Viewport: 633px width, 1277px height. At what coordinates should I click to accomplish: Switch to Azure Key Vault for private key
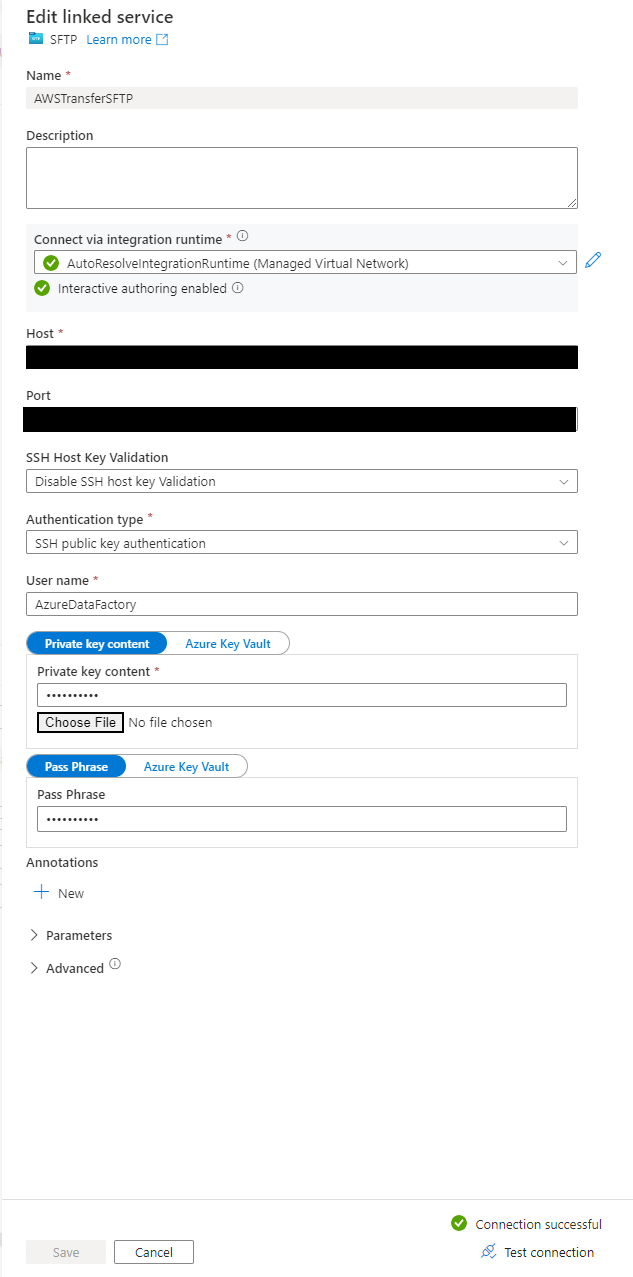point(228,643)
